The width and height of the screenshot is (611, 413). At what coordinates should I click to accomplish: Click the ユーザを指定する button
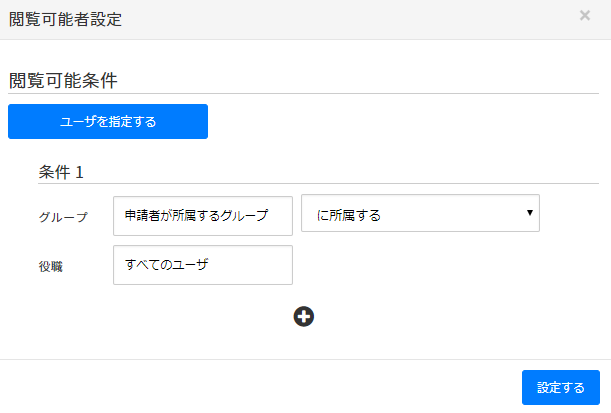click(x=108, y=122)
